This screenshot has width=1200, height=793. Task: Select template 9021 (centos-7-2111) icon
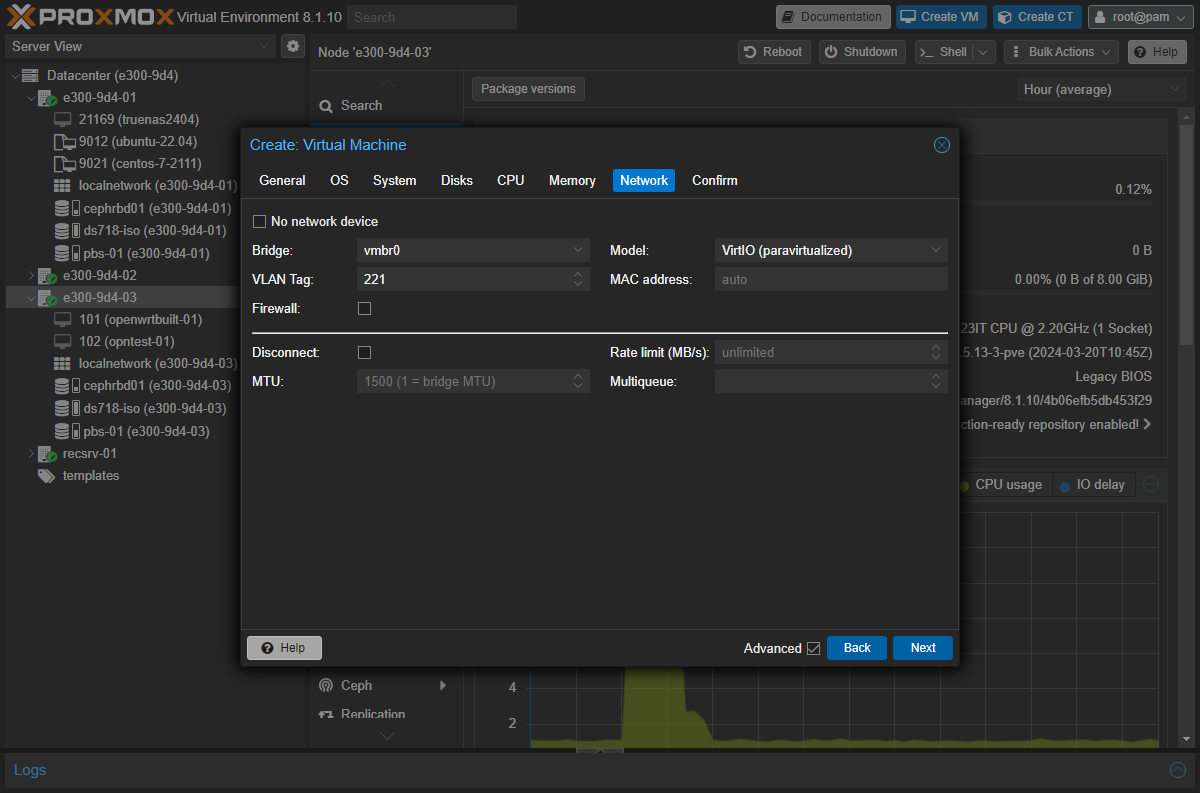pos(64,164)
